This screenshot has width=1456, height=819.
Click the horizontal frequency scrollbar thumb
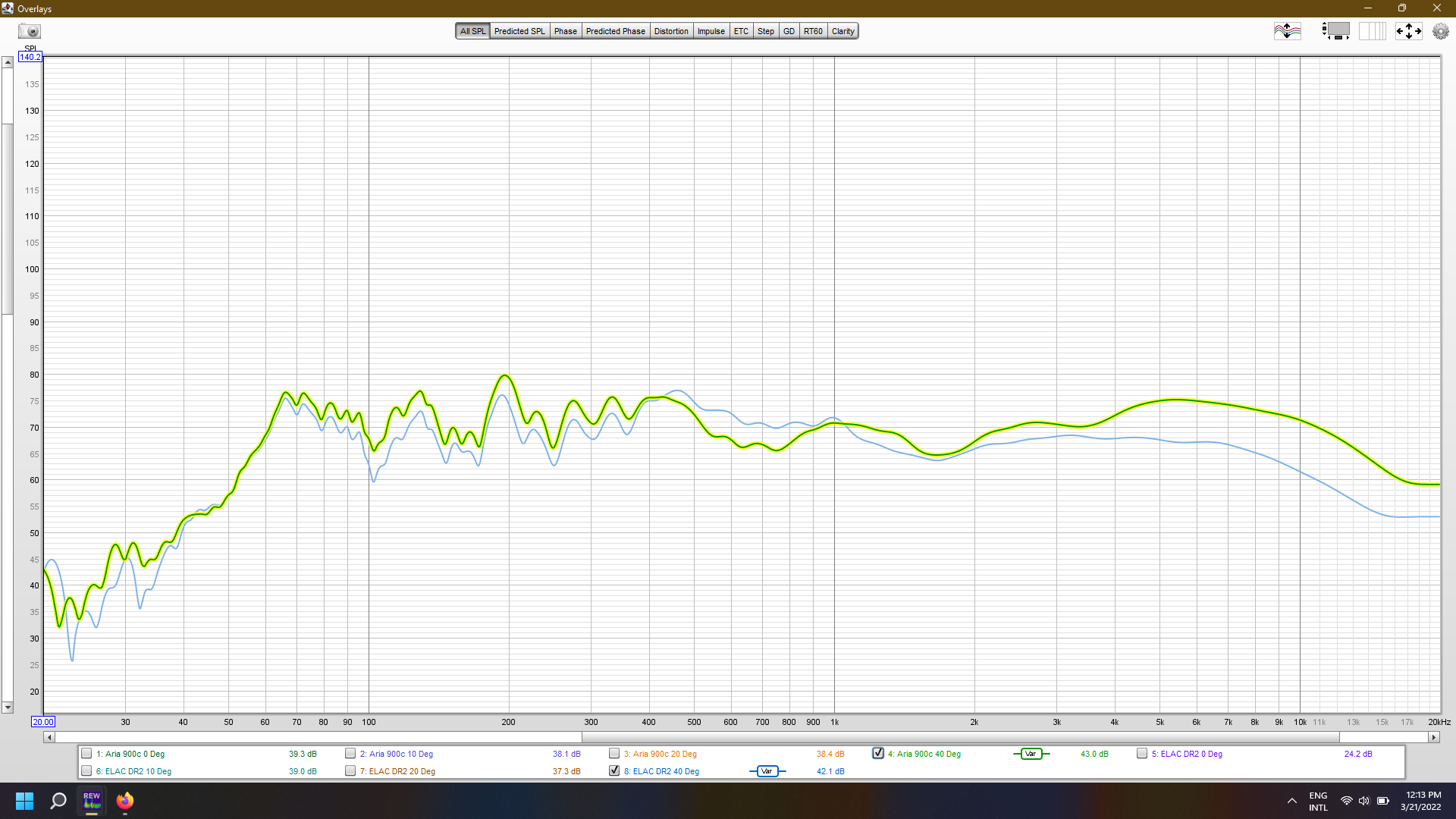click(x=960, y=737)
